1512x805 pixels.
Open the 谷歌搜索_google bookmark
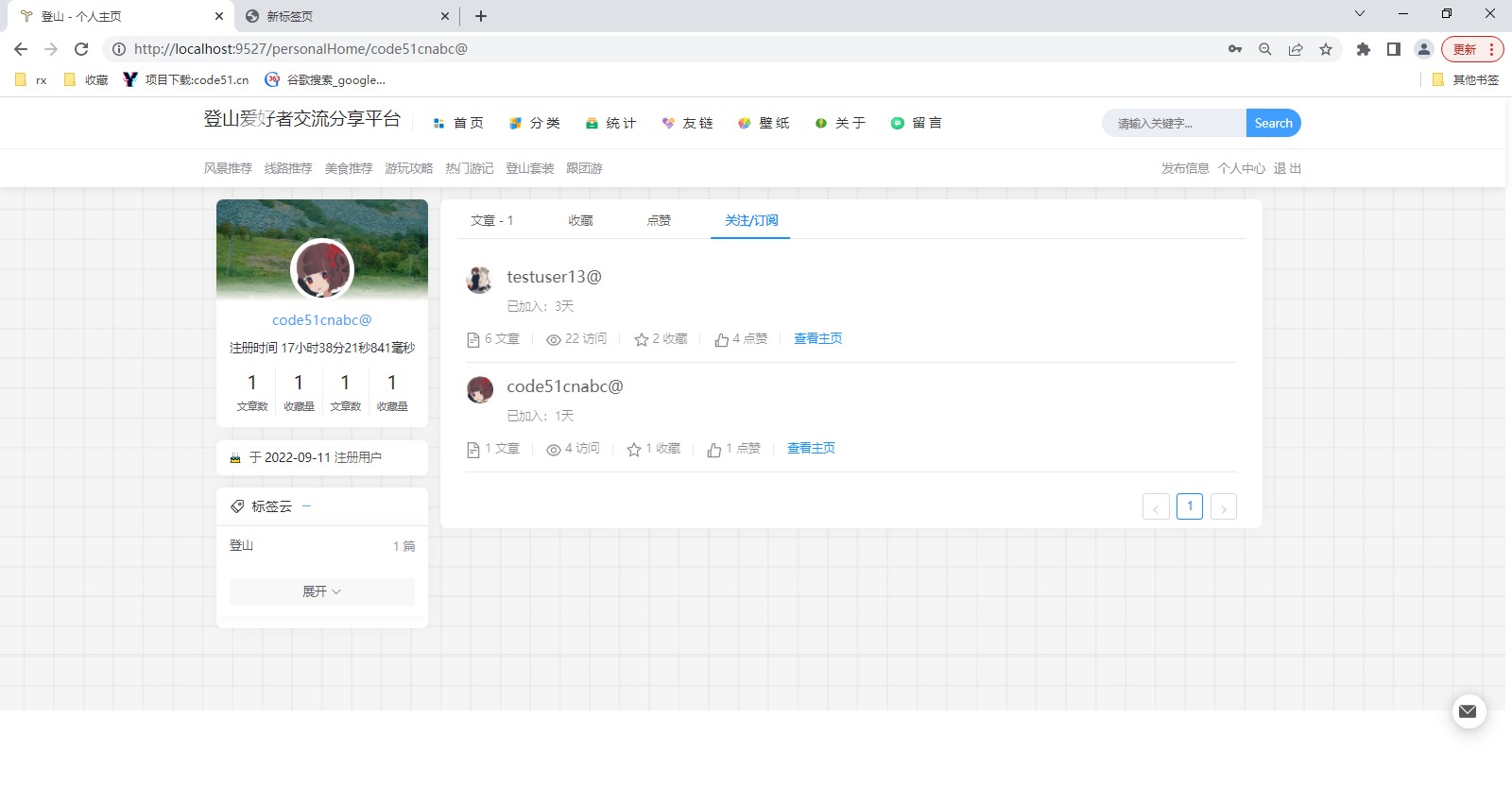point(325,80)
